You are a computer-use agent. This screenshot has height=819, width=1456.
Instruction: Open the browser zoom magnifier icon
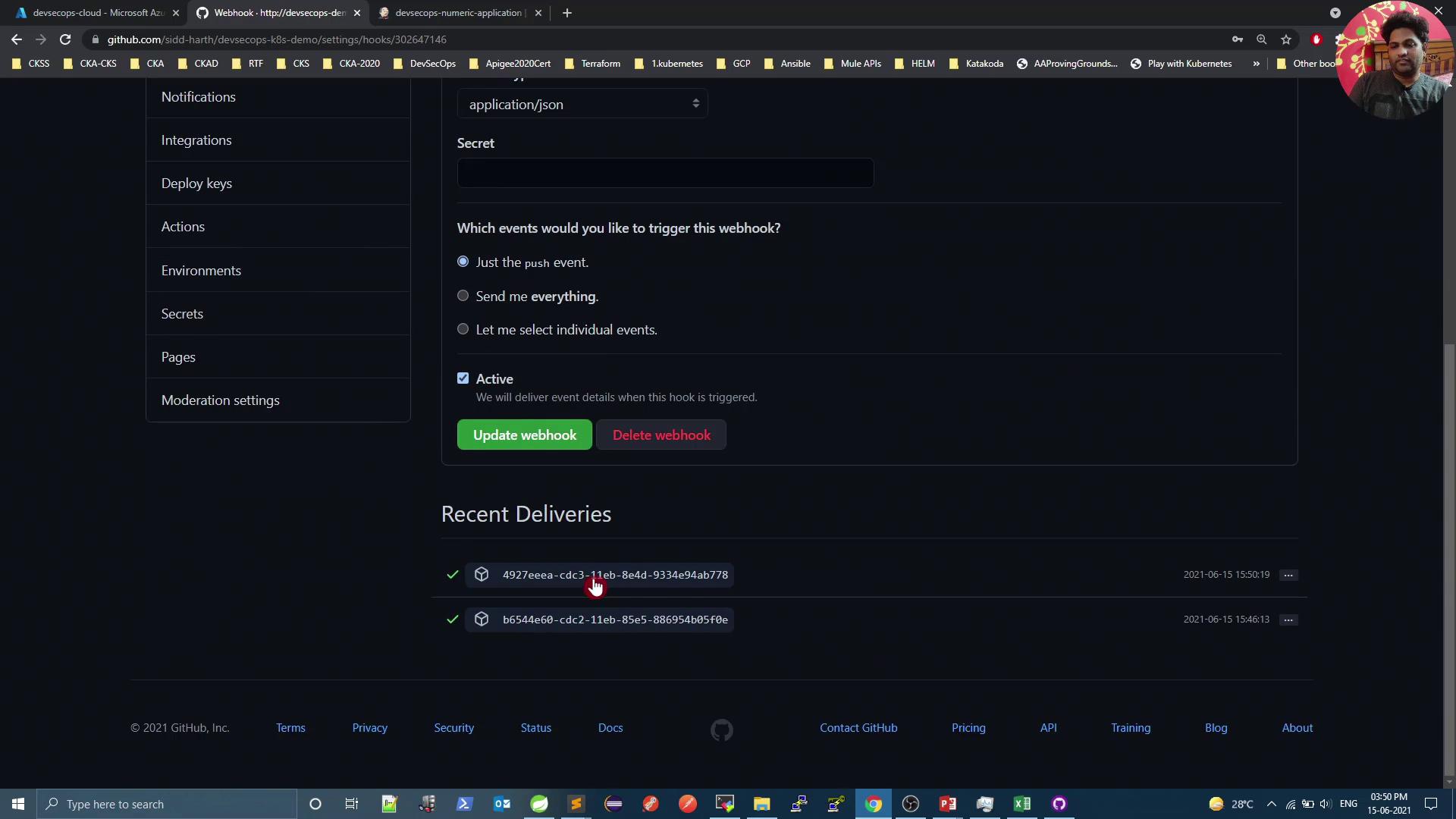point(1261,39)
